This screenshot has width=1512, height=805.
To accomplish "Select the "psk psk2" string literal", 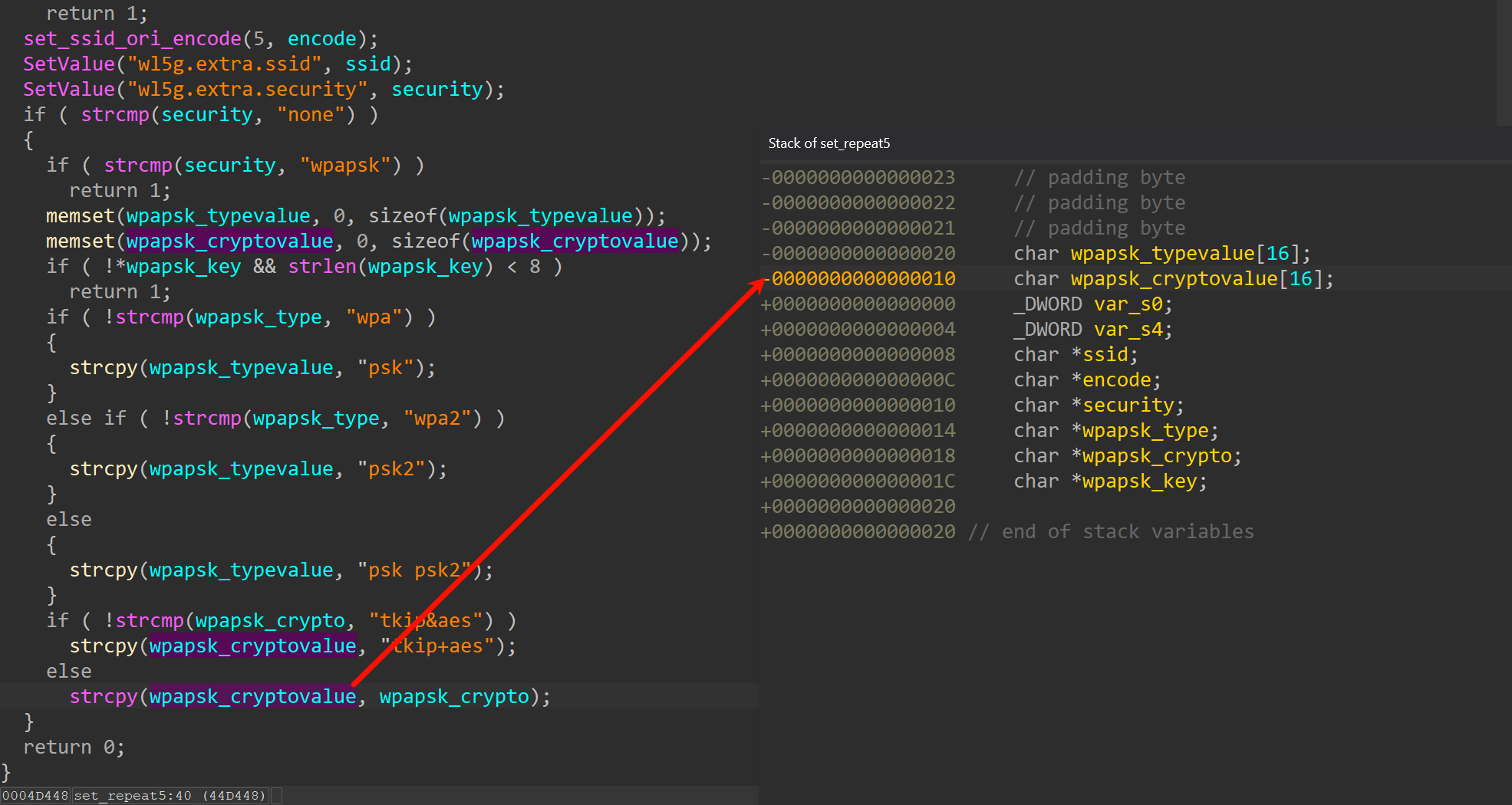I will click(420, 570).
